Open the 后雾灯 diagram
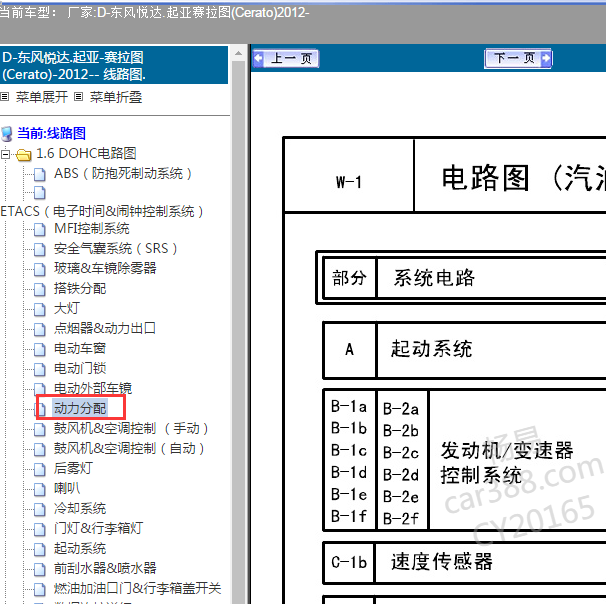This screenshot has height=604, width=606. (73, 468)
